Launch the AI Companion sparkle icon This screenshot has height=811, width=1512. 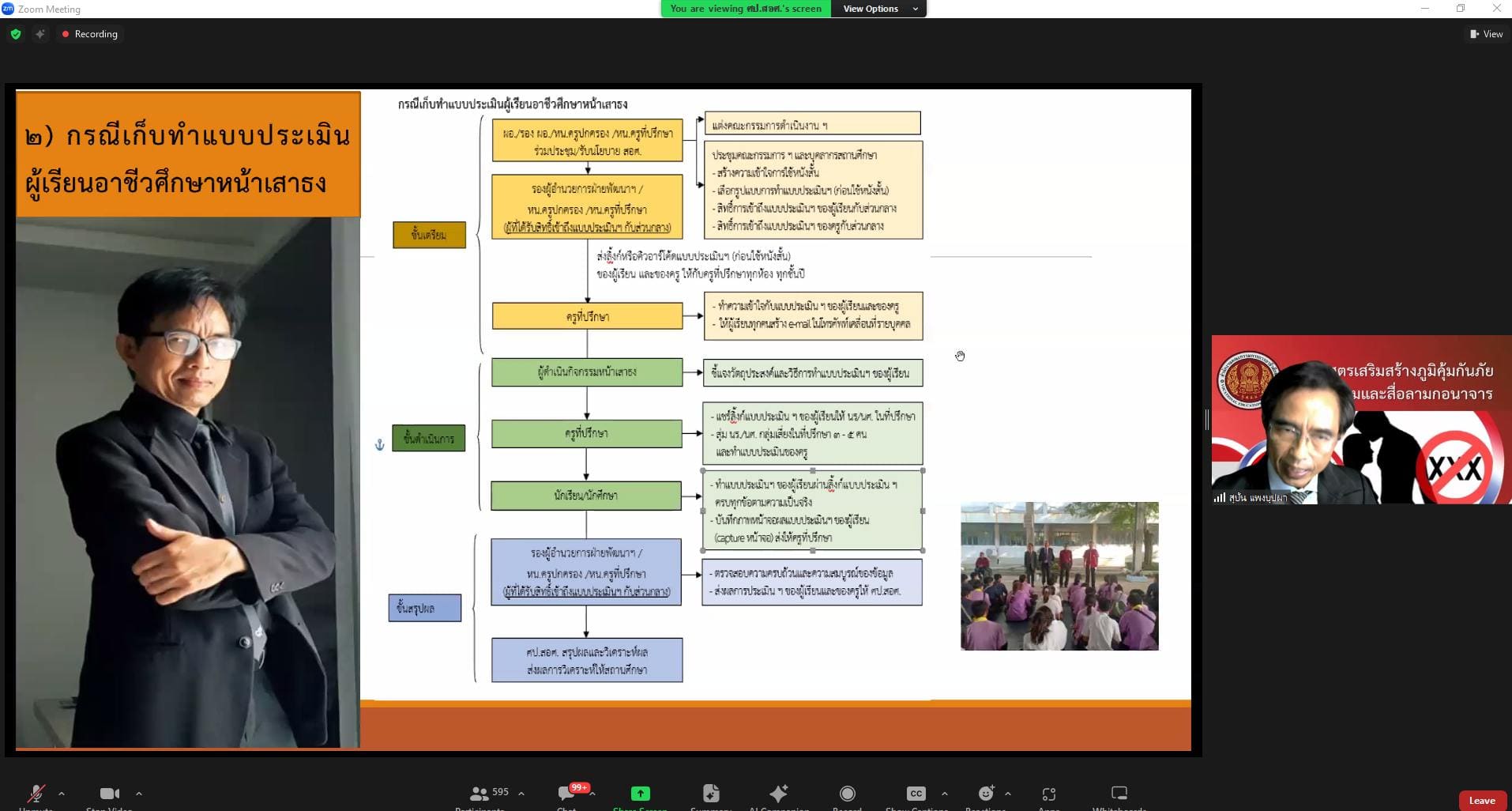[778, 794]
